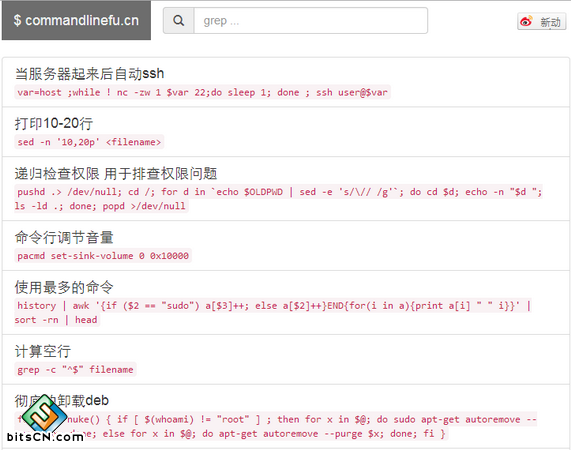The height and width of the screenshot is (450, 571).
Task: Open the 彻底的卸载deb entry title
Action: tap(62, 400)
